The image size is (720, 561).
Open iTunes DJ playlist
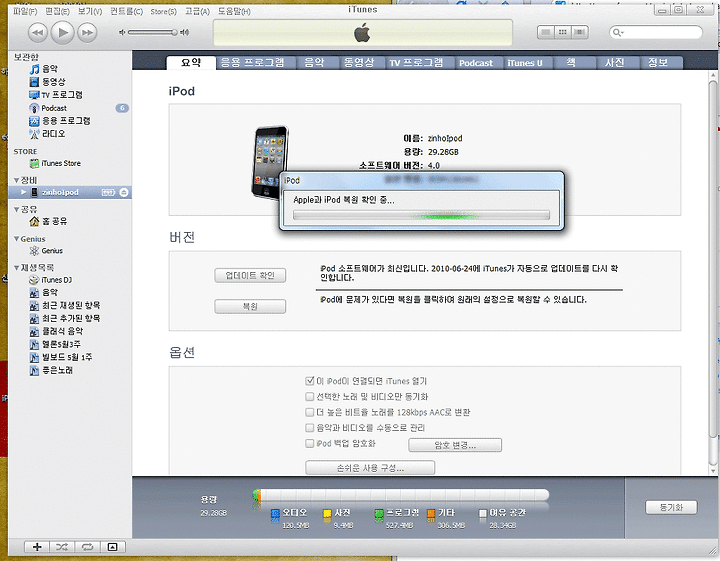56,280
